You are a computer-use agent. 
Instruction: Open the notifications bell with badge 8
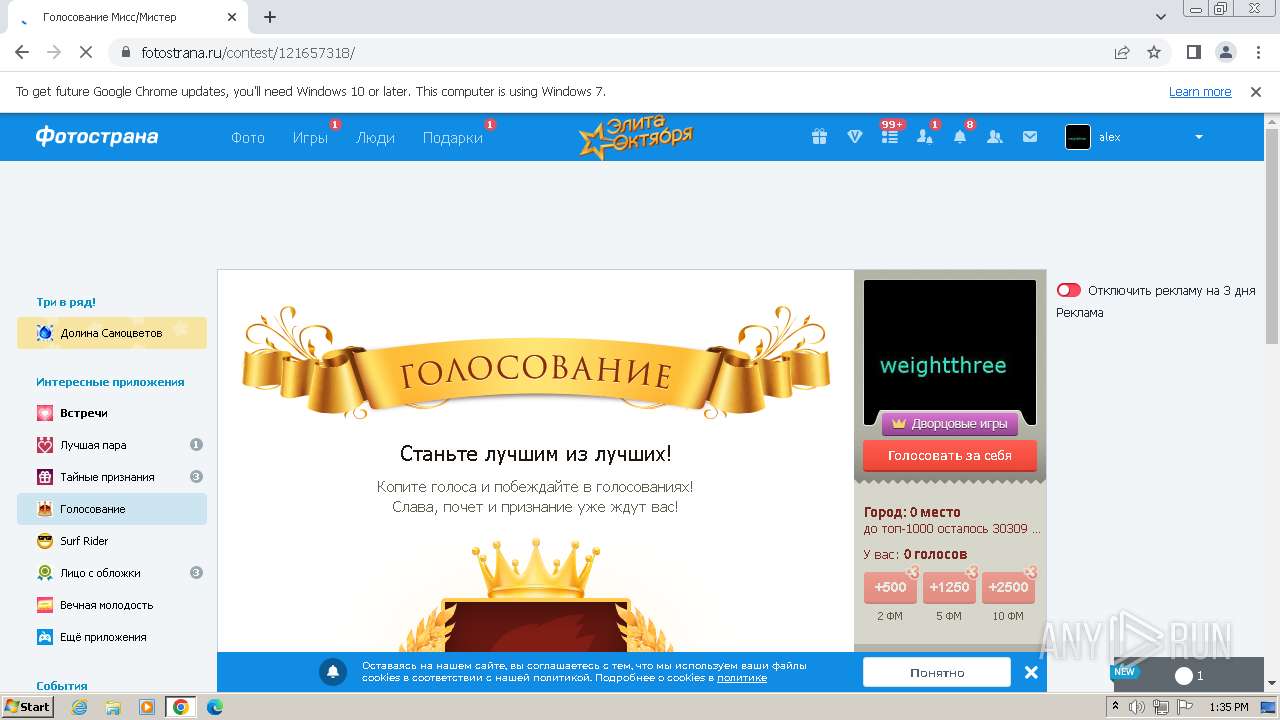960,137
